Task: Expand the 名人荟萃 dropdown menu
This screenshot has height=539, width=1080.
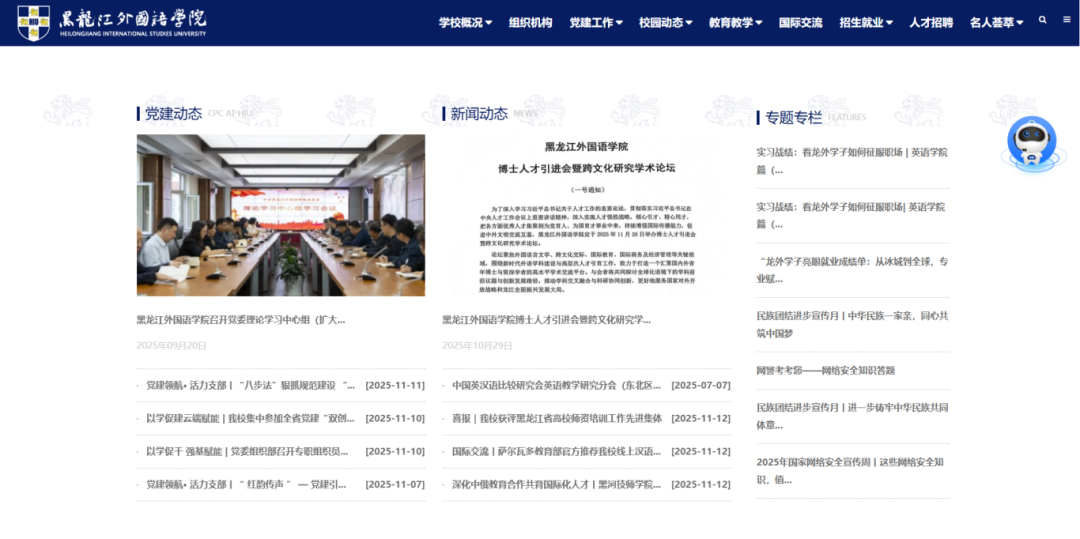Action: 997,23
